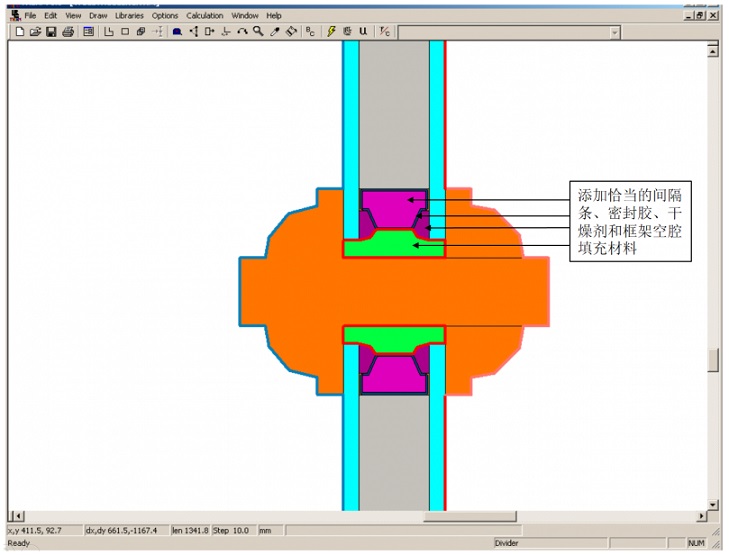The image size is (729, 555).
Task: Open the Options menu
Action: click(x=165, y=16)
